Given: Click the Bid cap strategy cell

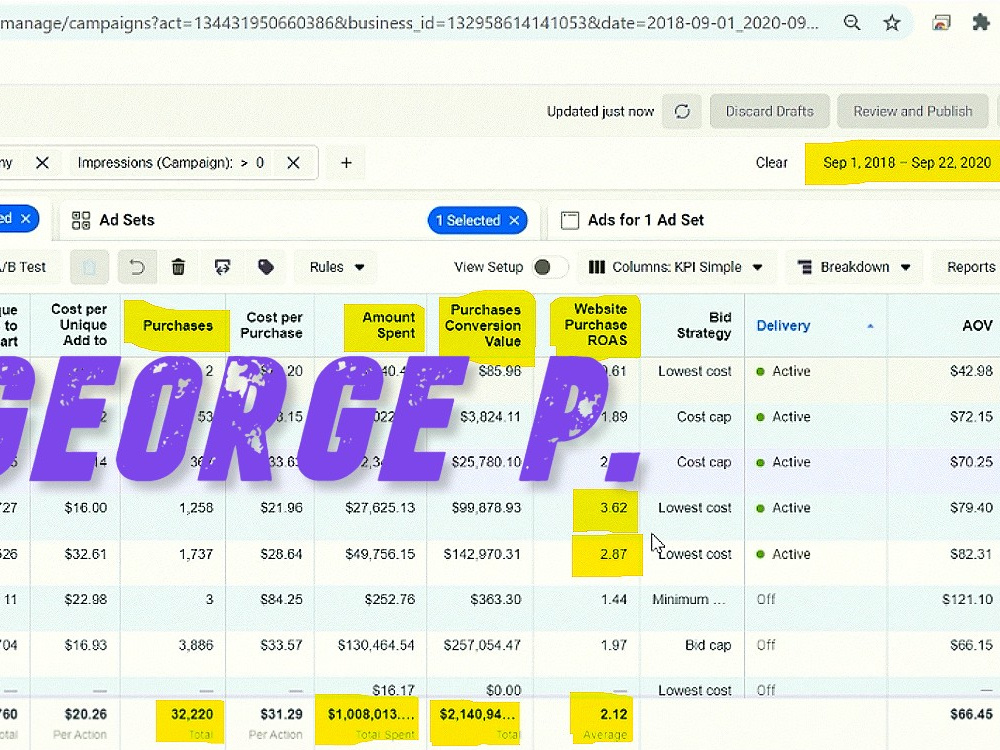Looking at the screenshot, I should 708,645.
